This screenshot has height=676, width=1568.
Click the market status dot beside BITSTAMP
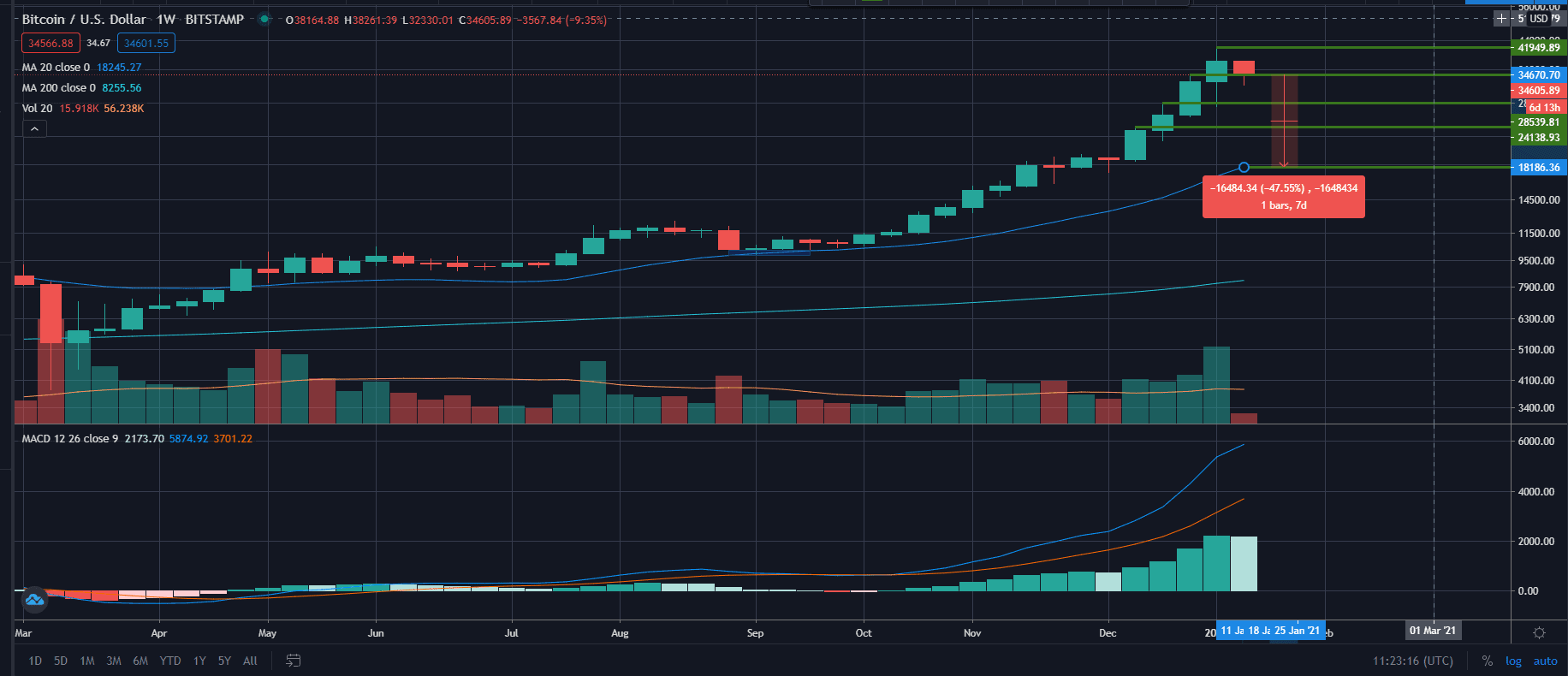tap(264, 19)
